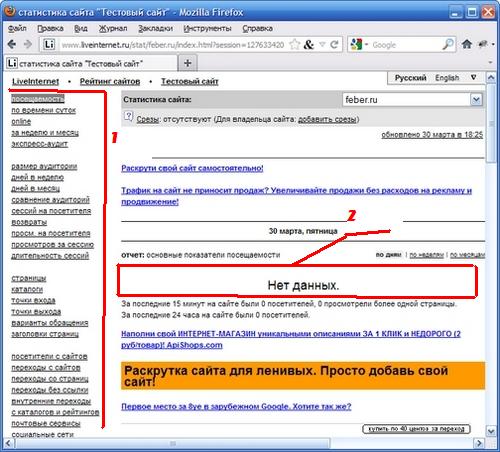This screenshot has height=452, width=500.
Task: Open the Инструменты menu
Action: point(207,29)
